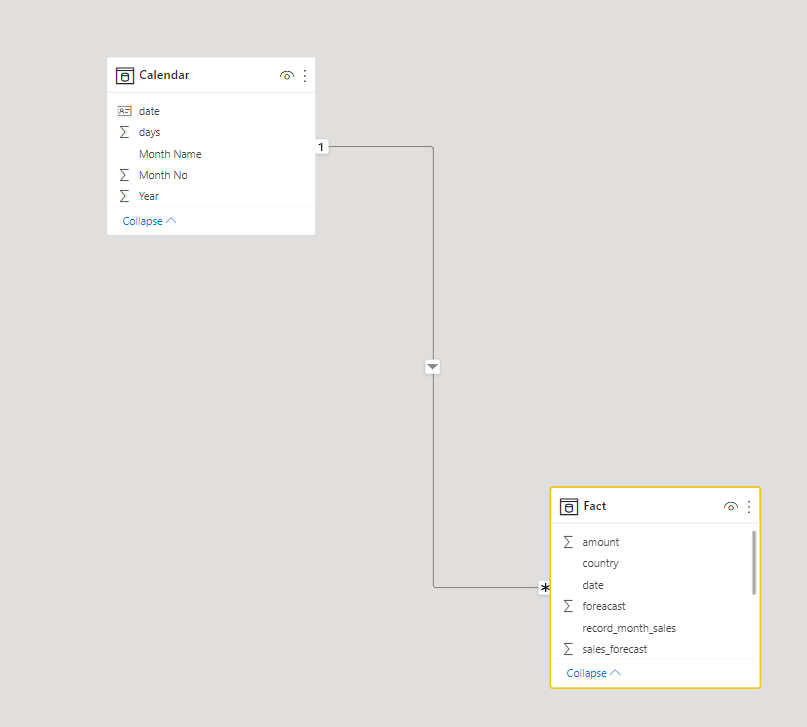
Task: Select the Year field in Calendar
Action: (211, 196)
